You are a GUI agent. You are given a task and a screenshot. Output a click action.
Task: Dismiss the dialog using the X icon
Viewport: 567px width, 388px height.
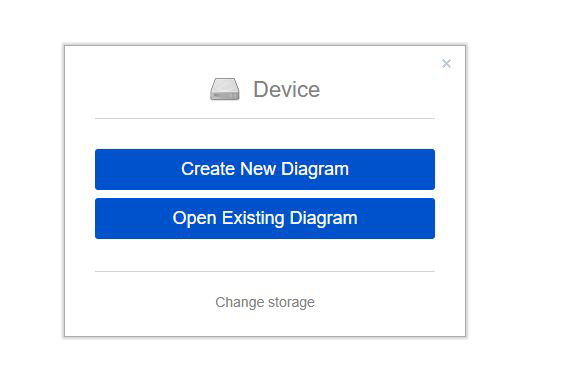(446, 64)
